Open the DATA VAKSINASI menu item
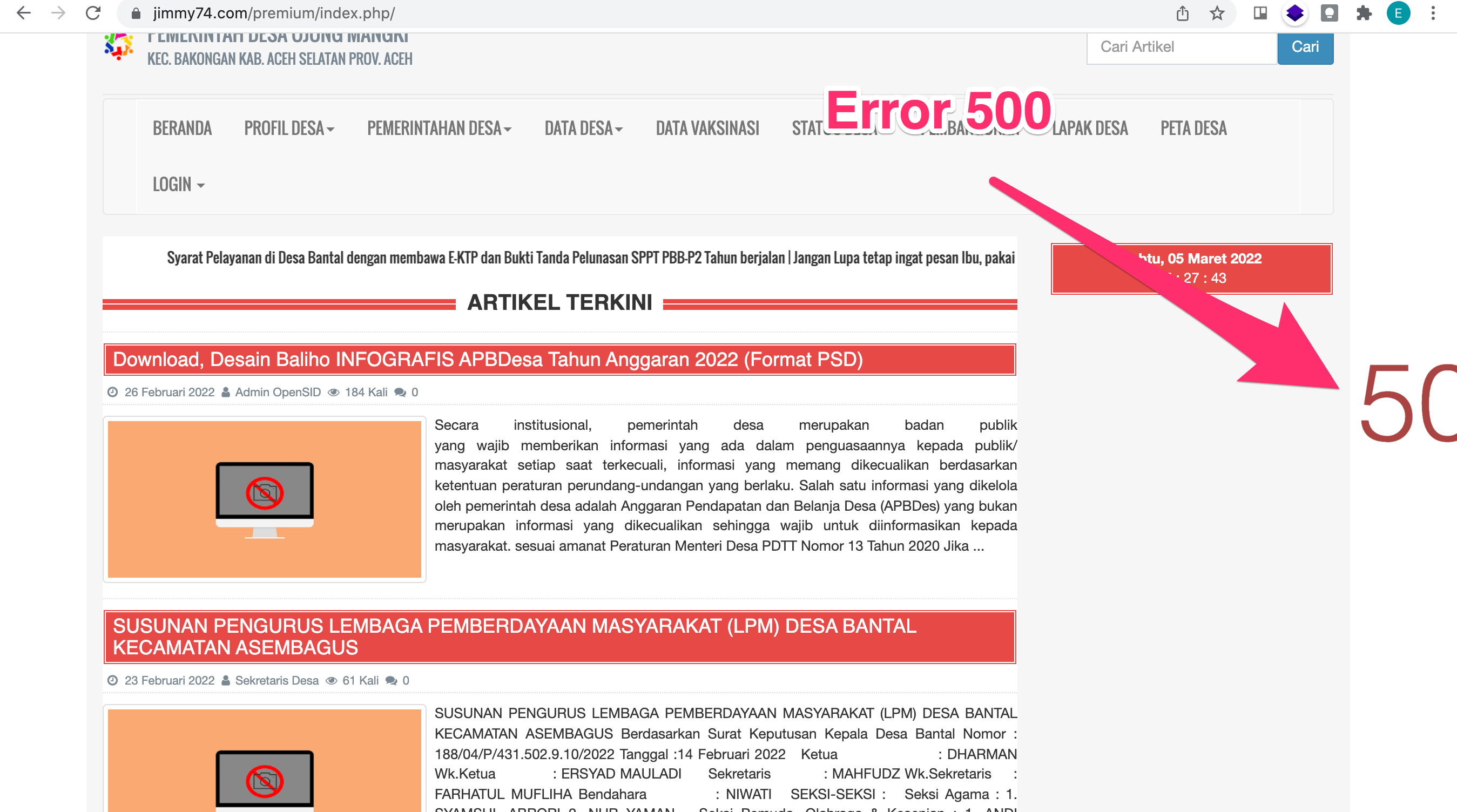This screenshot has height=812, width=1457. coord(707,128)
